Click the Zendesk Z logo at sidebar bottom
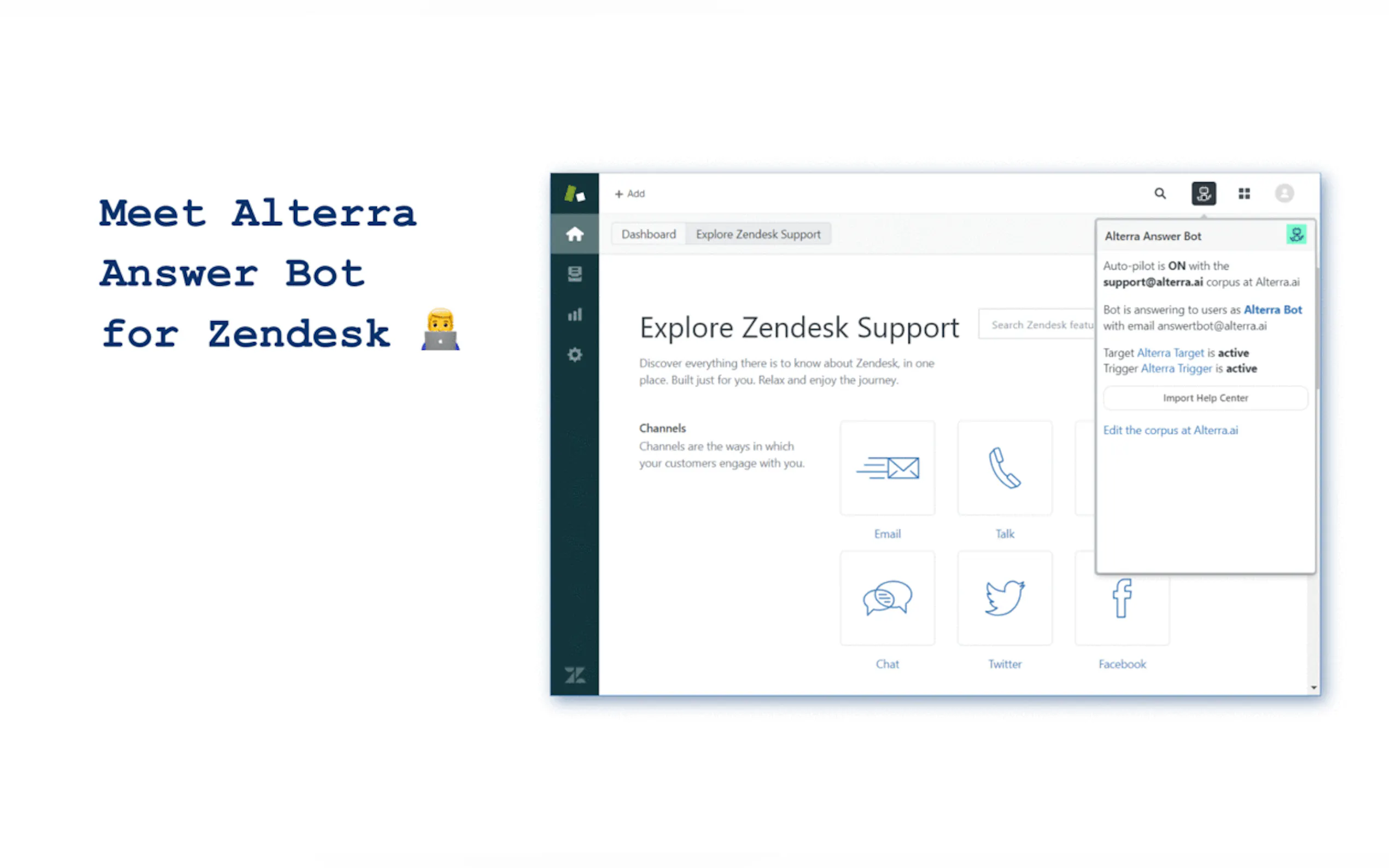Image resolution: width=1389 pixels, height=868 pixels. (574, 675)
